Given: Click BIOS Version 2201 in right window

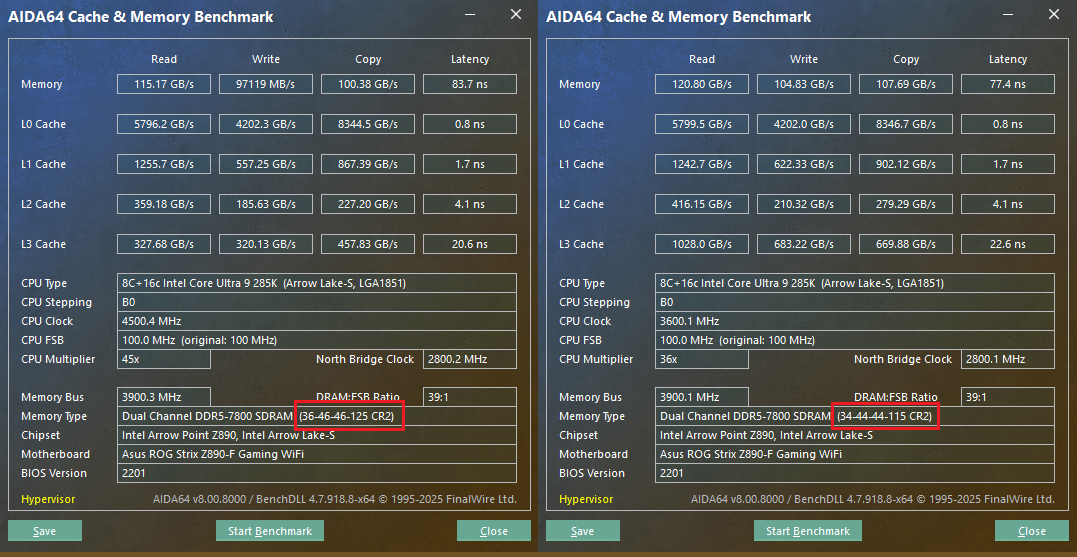Looking at the screenshot, I should point(854,473).
